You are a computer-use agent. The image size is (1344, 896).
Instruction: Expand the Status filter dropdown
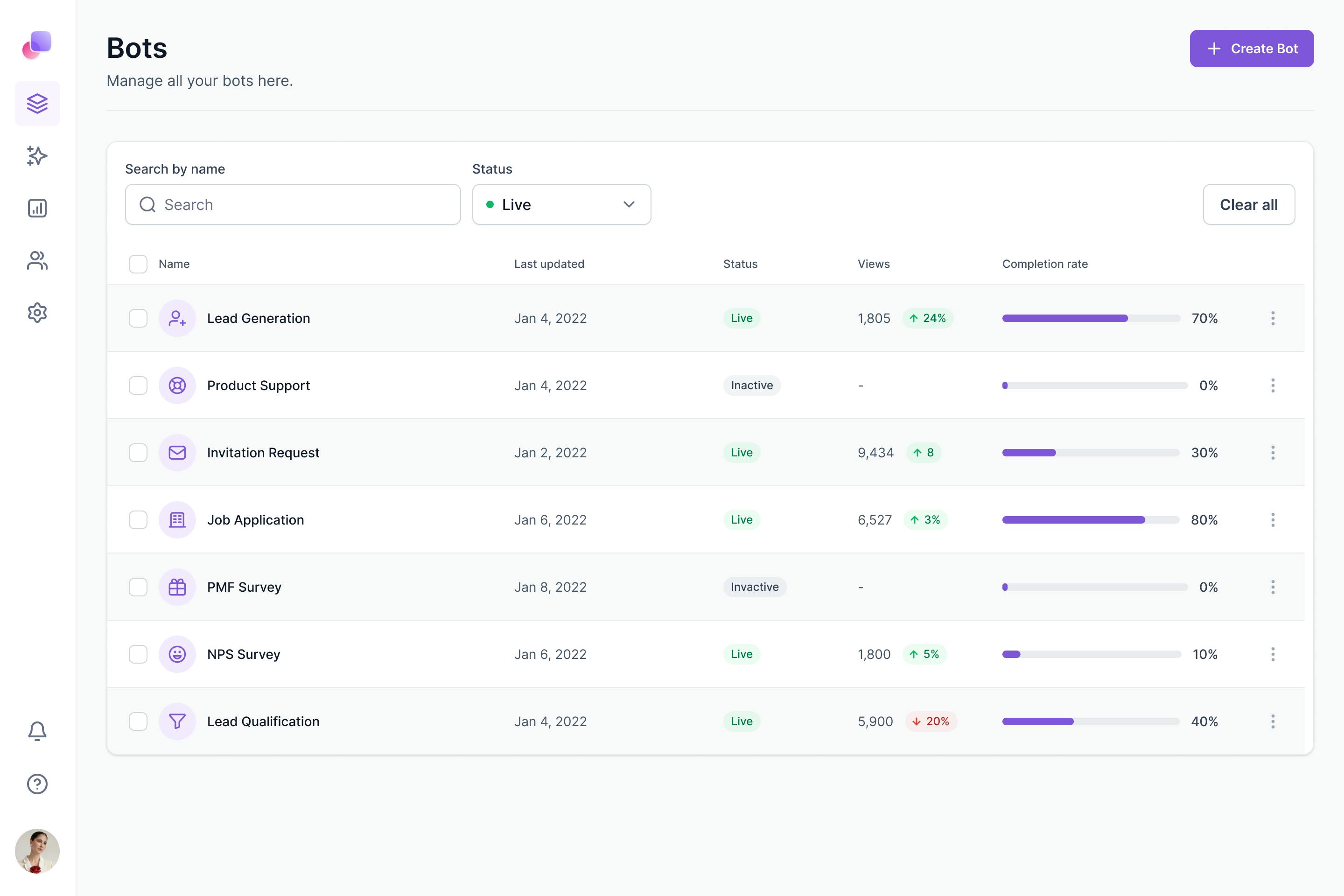[561, 204]
